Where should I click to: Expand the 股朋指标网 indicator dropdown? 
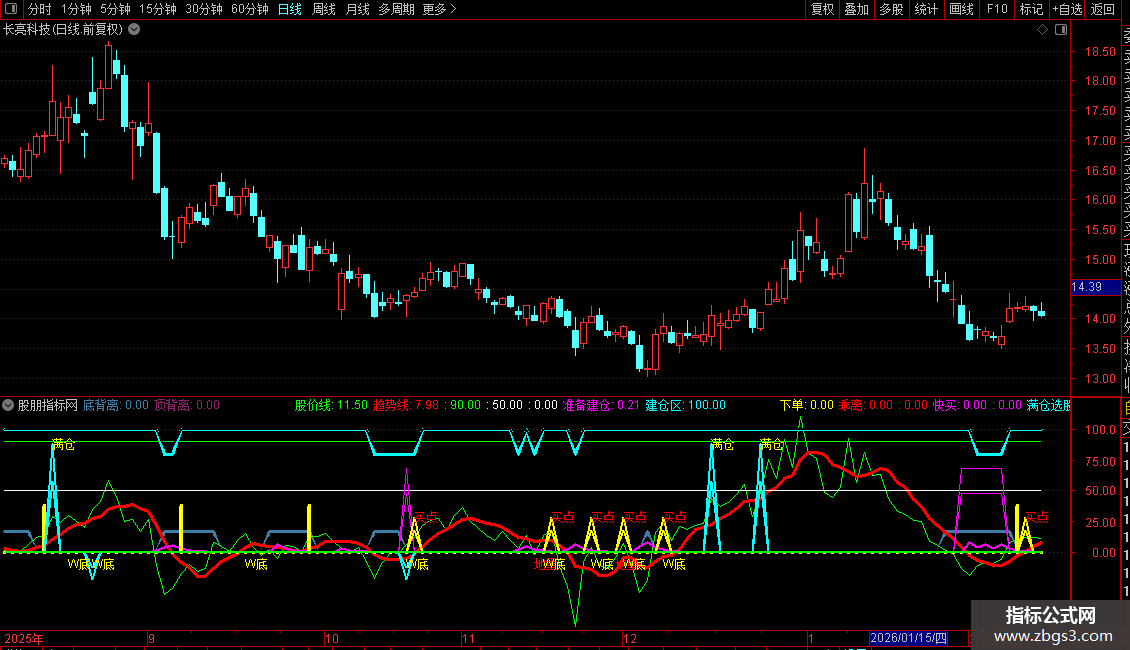(x=8, y=405)
